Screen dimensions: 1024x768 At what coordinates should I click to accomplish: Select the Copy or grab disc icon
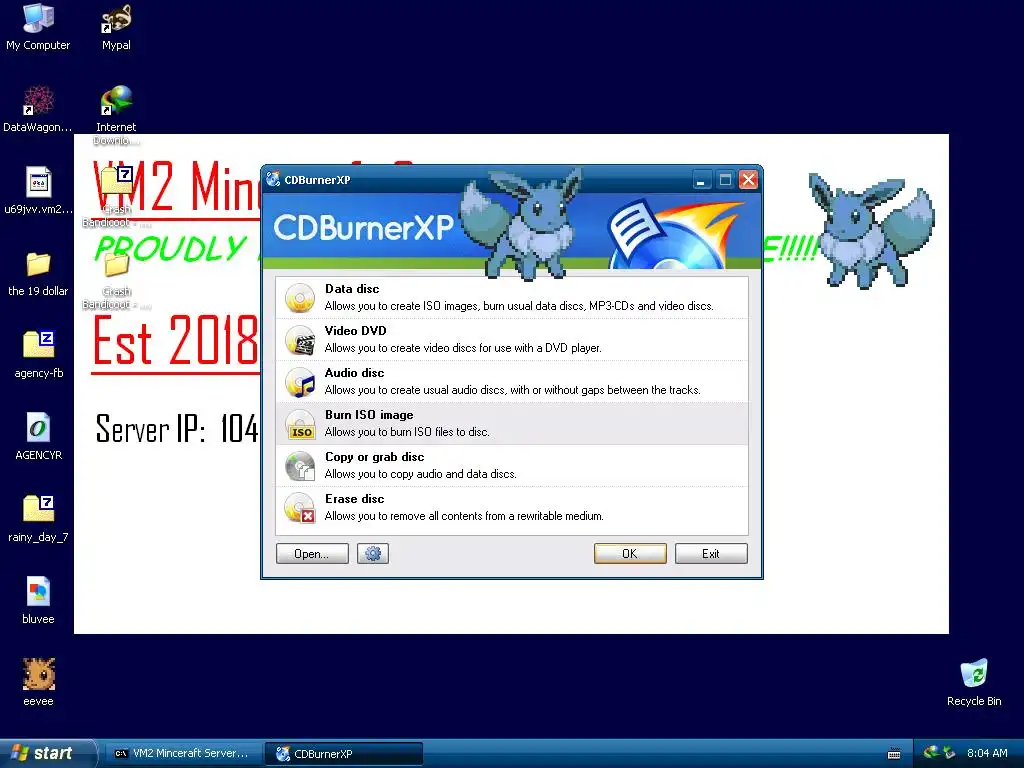(300, 466)
